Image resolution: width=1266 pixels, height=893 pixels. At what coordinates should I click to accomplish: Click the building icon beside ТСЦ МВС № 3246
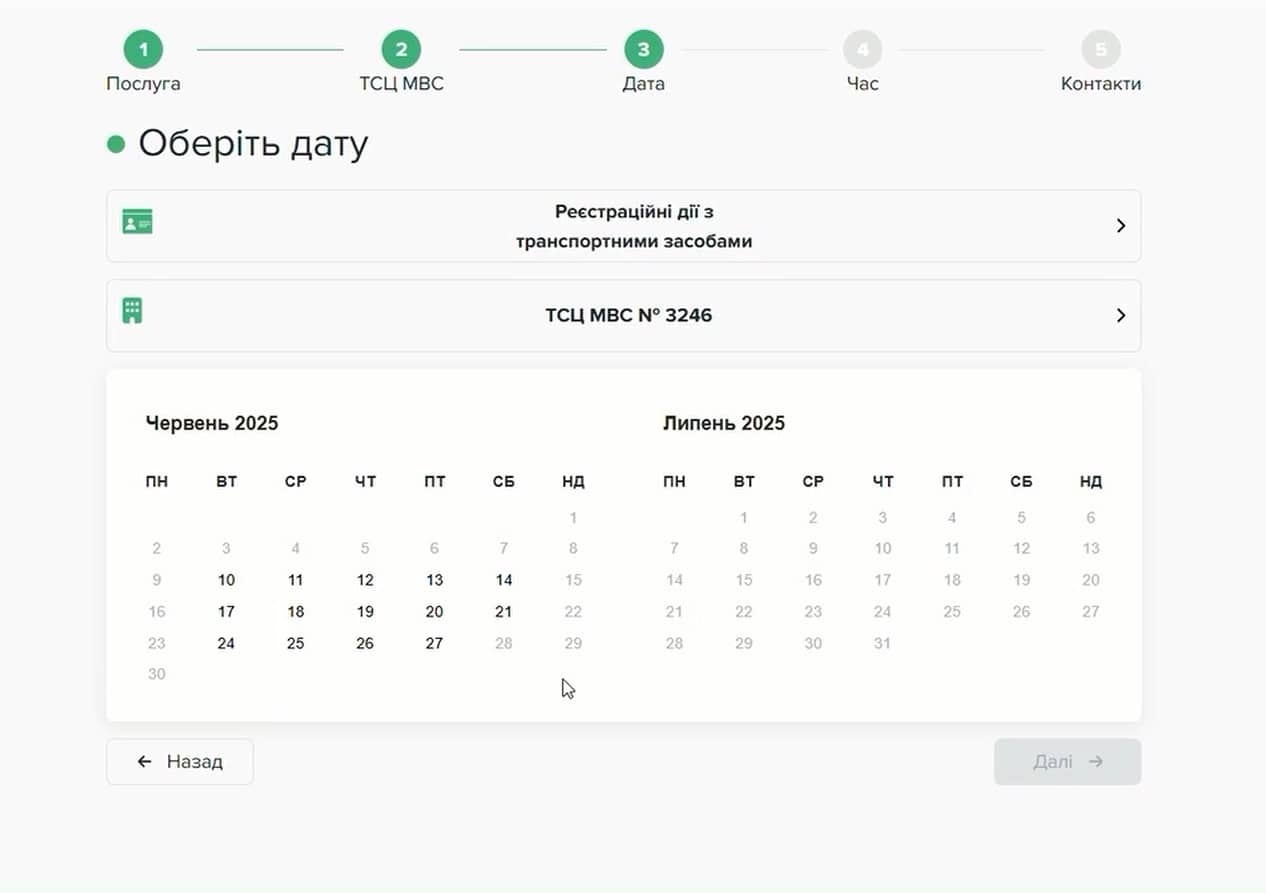click(x=132, y=310)
